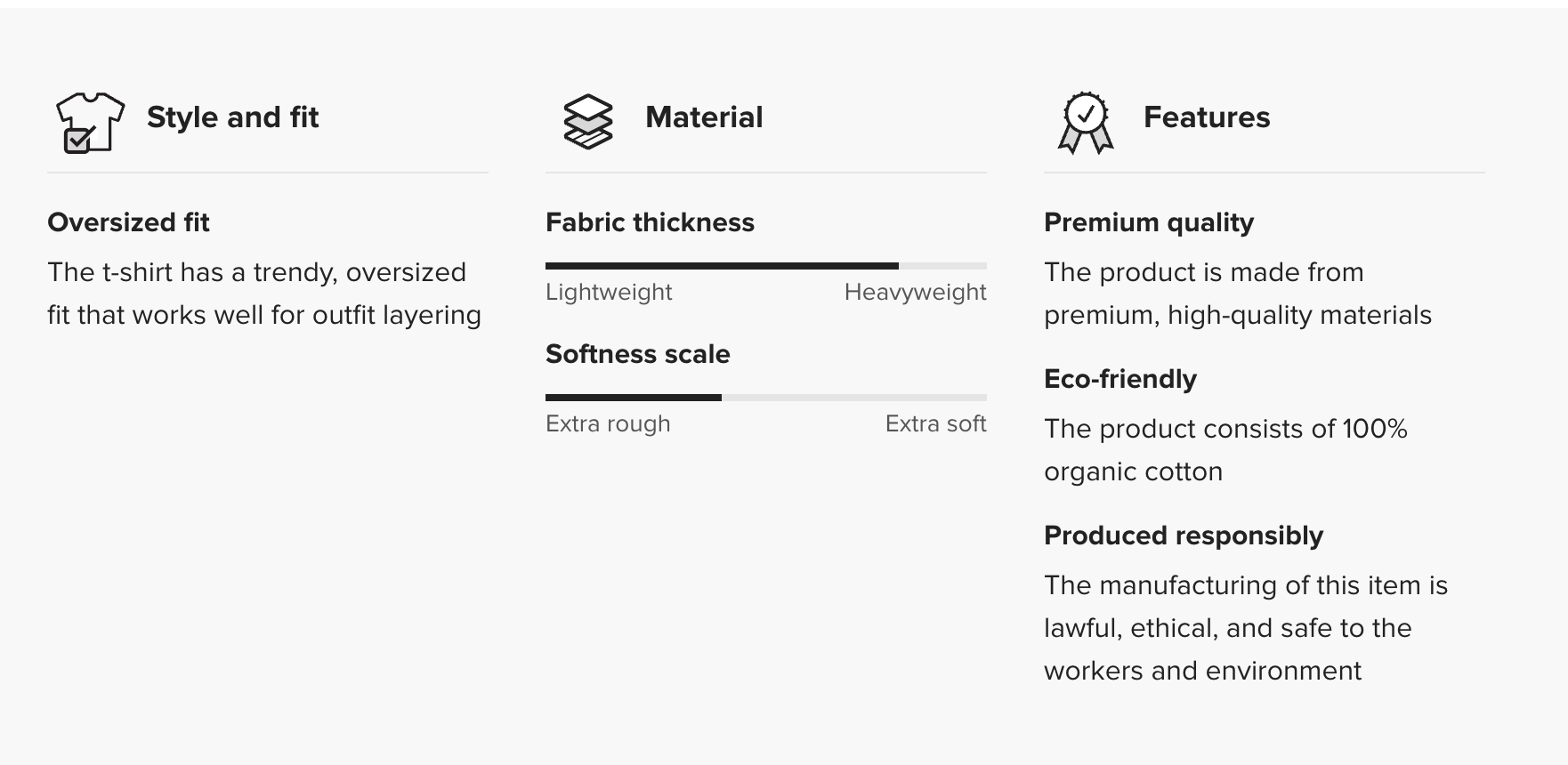Click the Premium quality subheading

1148,222
